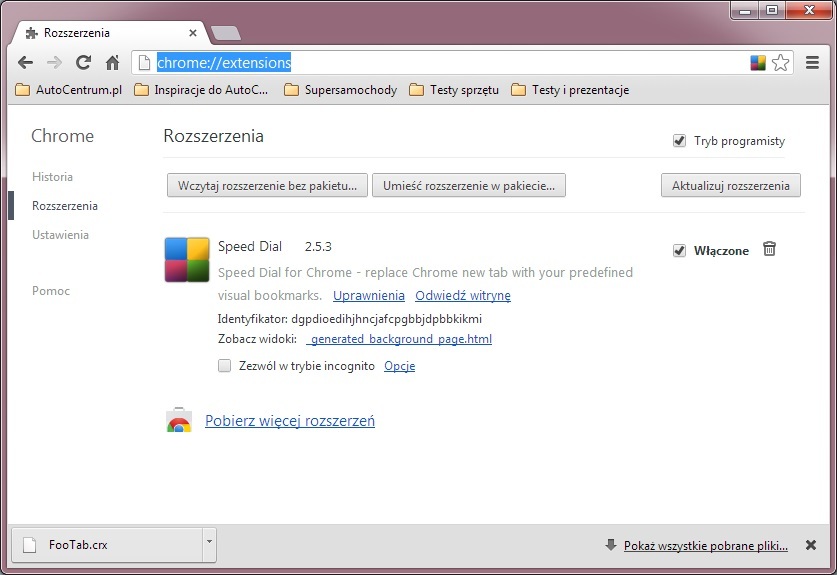Select Rozszerzenia in the sidebar
This screenshot has width=837, height=575.
[65, 206]
